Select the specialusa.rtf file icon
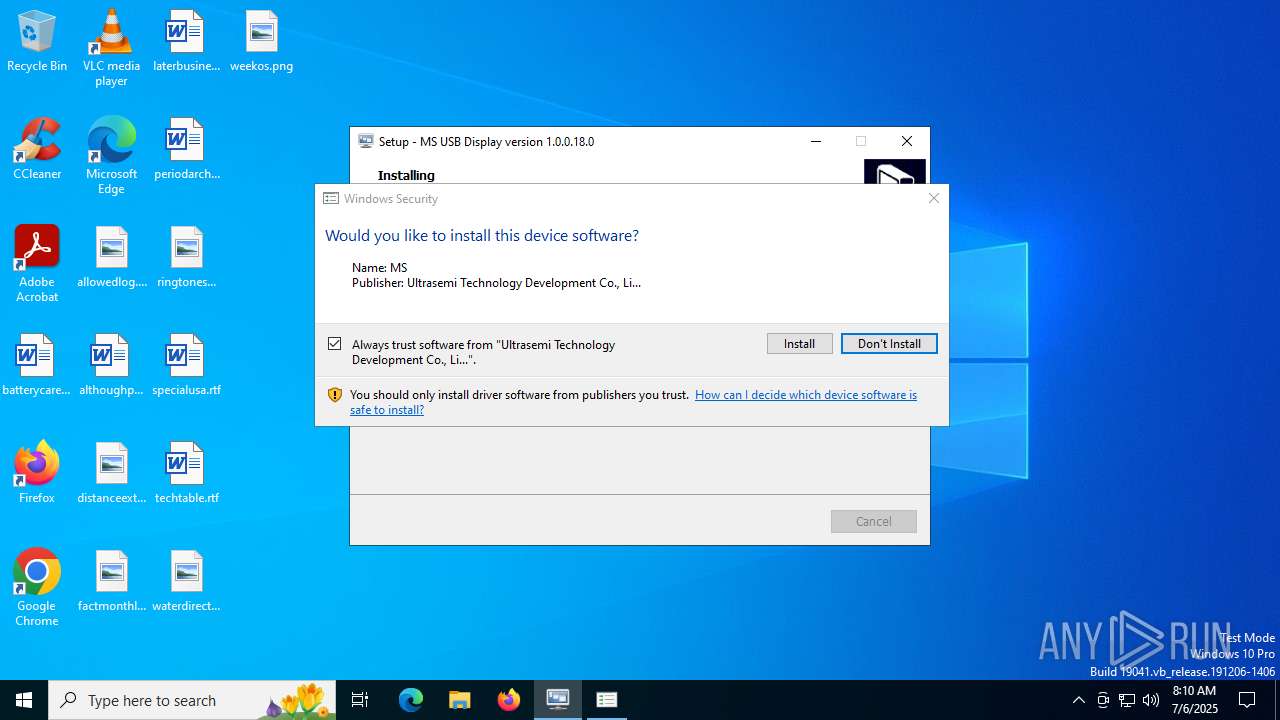The width and height of the screenshot is (1280, 720). pos(186,365)
